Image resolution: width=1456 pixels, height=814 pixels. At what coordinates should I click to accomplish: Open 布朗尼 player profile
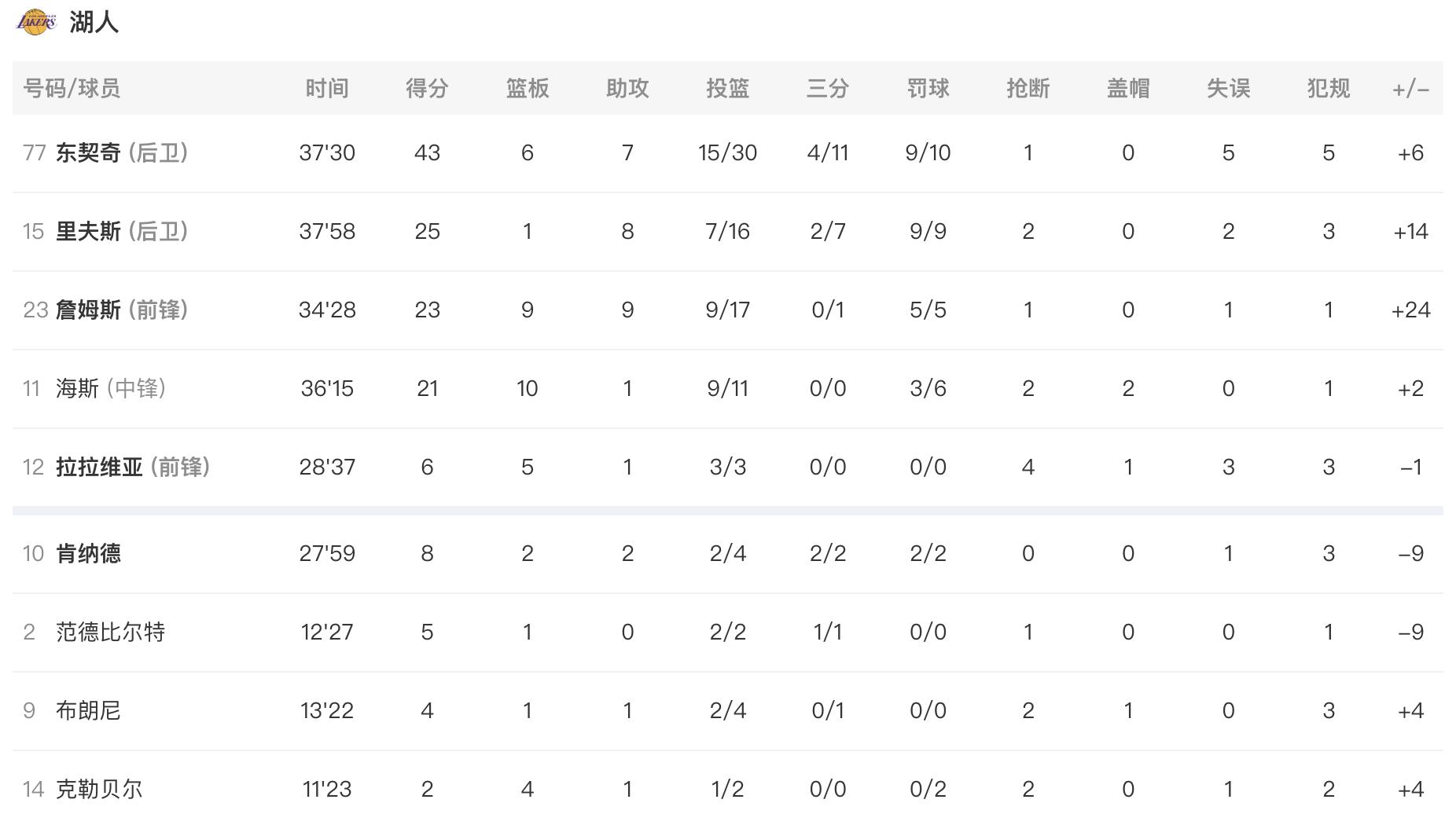[x=88, y=710]
